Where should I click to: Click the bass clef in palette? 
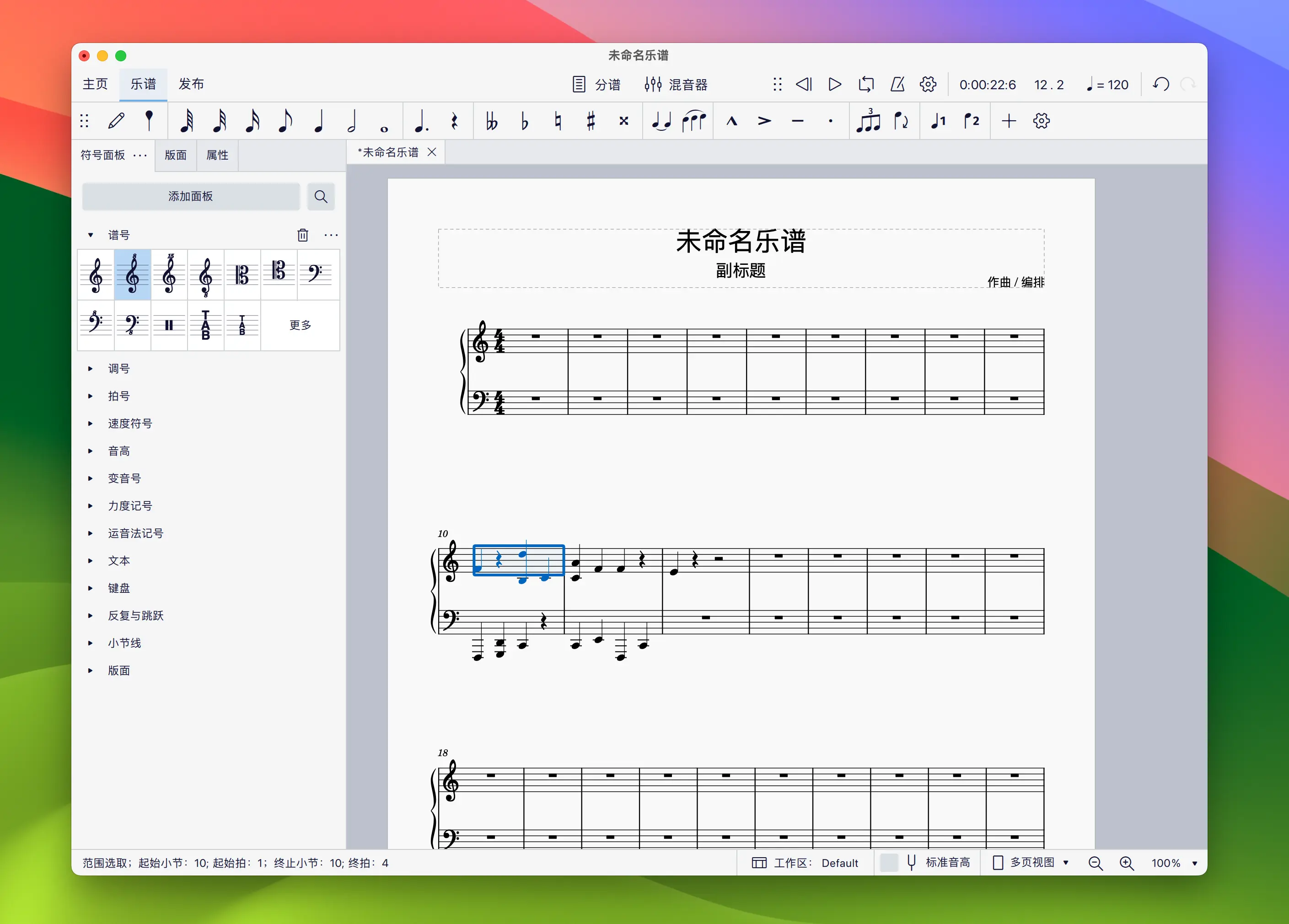316,274
